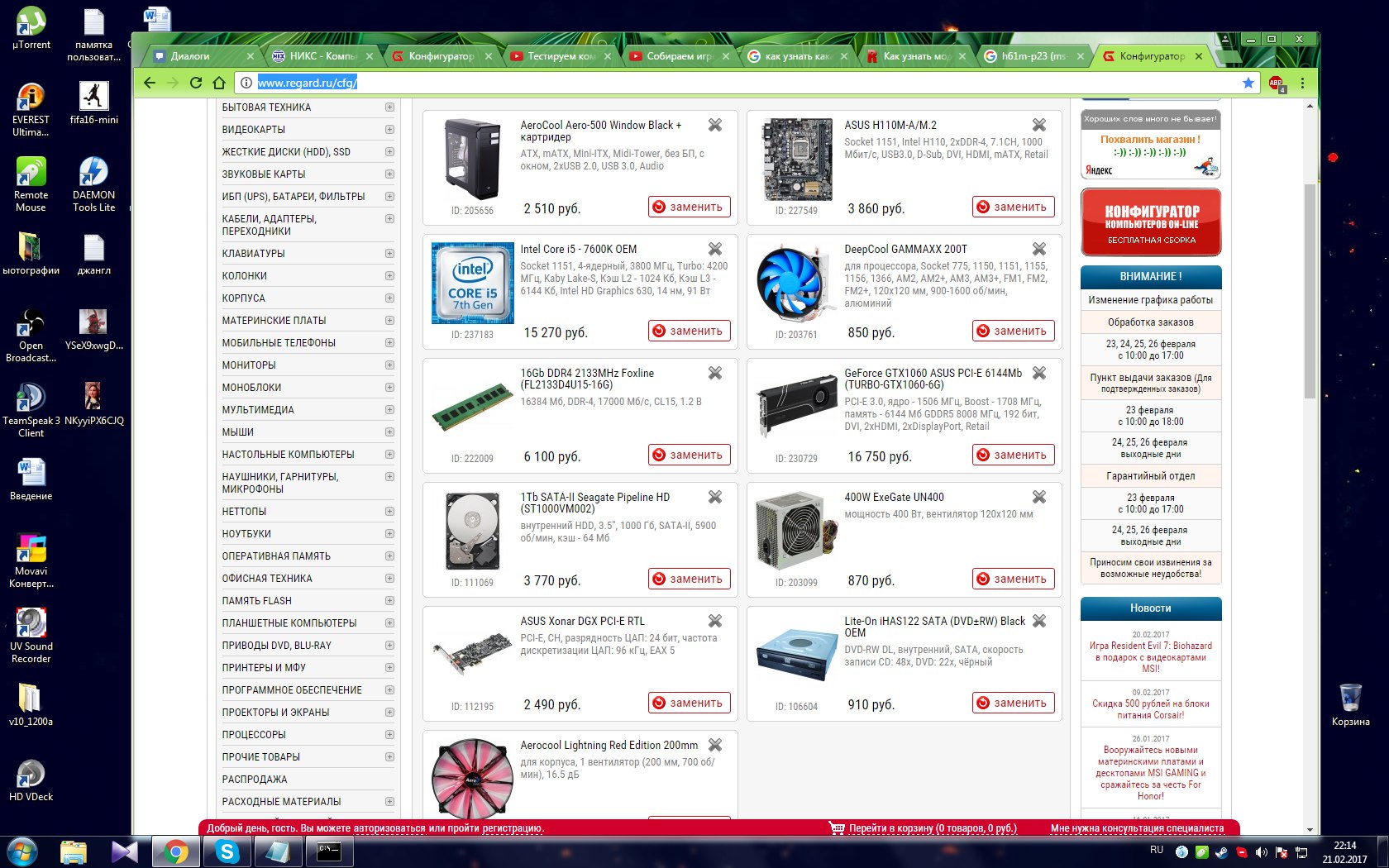
Task: Expand the МАТЕРИНСКИЕ ПЛАТЫ category
Action: click(389, 321)
